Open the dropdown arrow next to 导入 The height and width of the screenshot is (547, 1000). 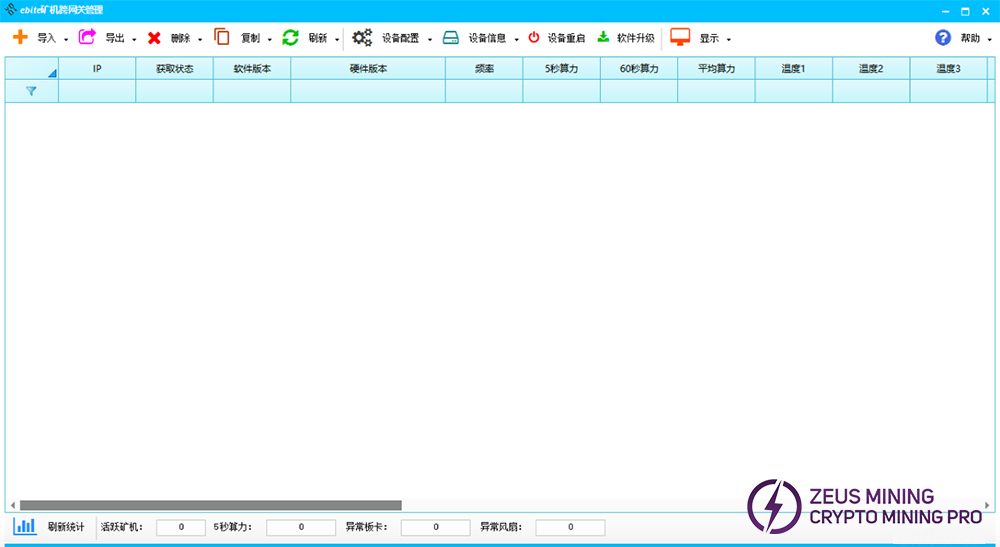(66, 40)
